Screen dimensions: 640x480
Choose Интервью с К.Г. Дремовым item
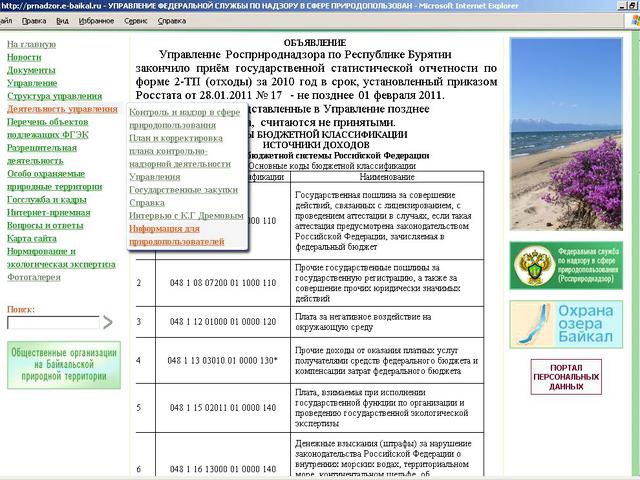point(186,216)
